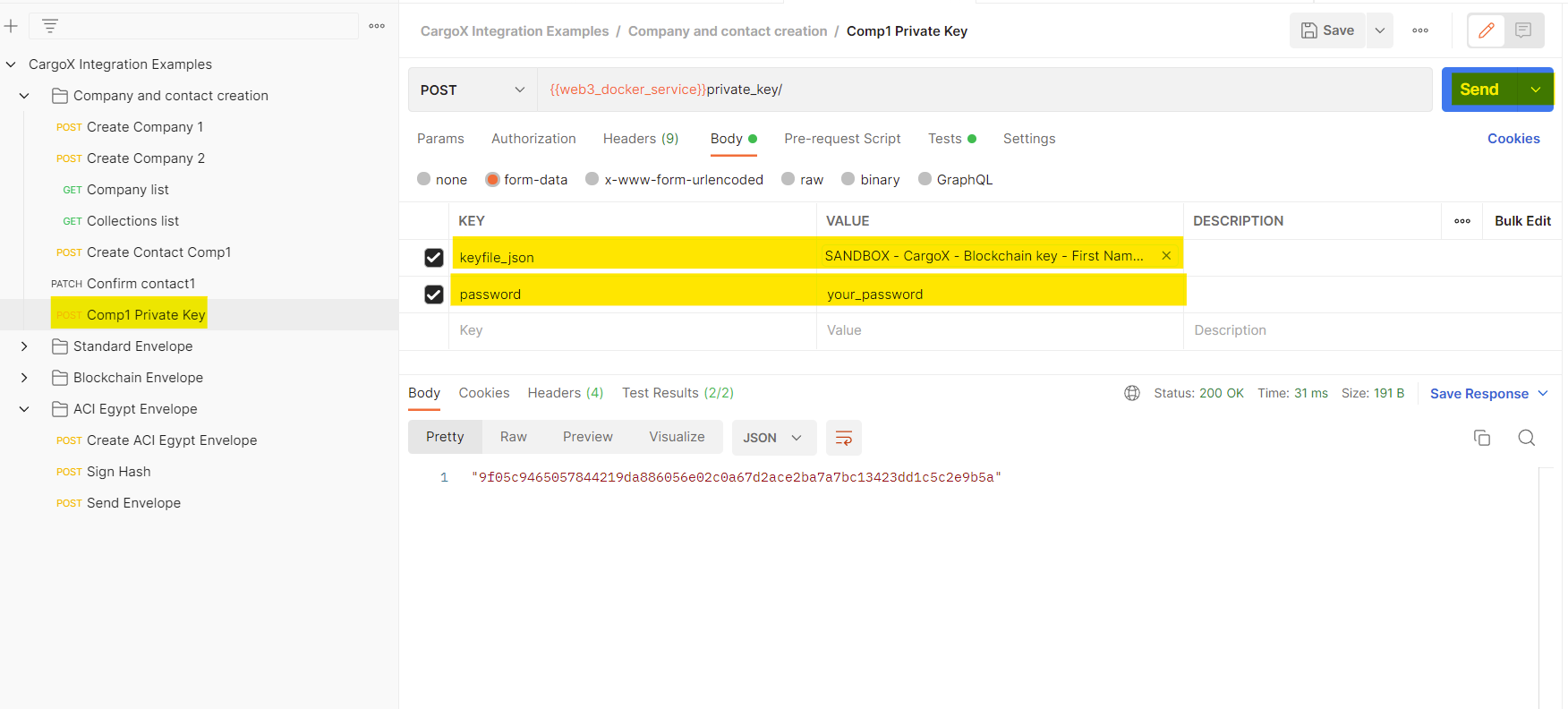Click the empty Key input field
The height and width of the screenshot is (709, 1568).
[633, 330]
